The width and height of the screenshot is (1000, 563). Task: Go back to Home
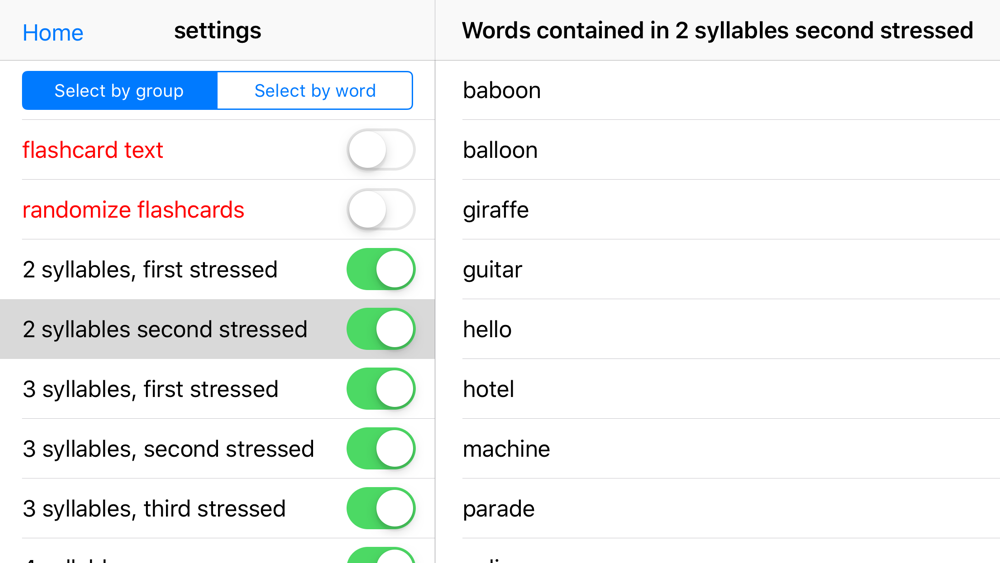(52, 32)
